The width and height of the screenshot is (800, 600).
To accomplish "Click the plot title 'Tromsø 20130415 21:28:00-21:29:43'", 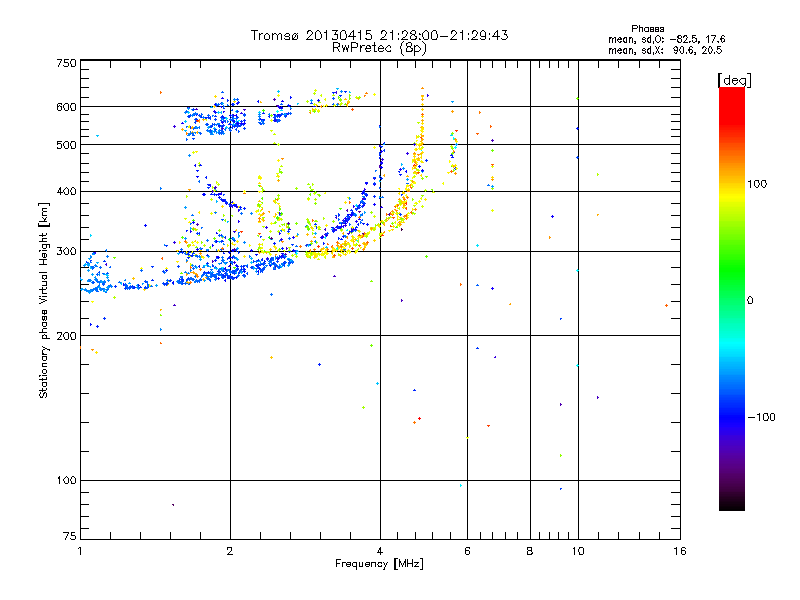I will 379,35.
